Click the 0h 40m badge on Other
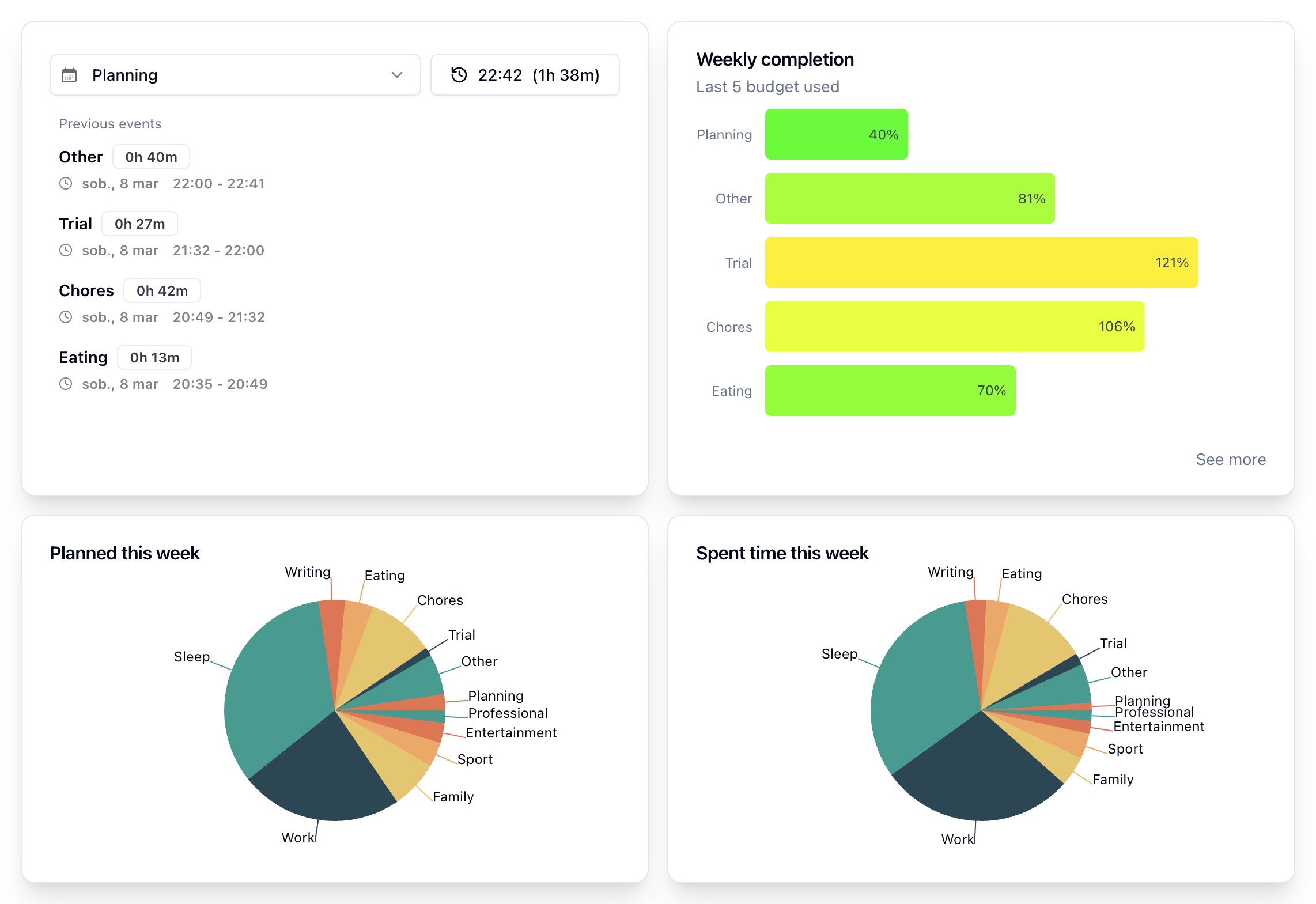Screen dimensions: 1316x904 [x=150, y=156]
